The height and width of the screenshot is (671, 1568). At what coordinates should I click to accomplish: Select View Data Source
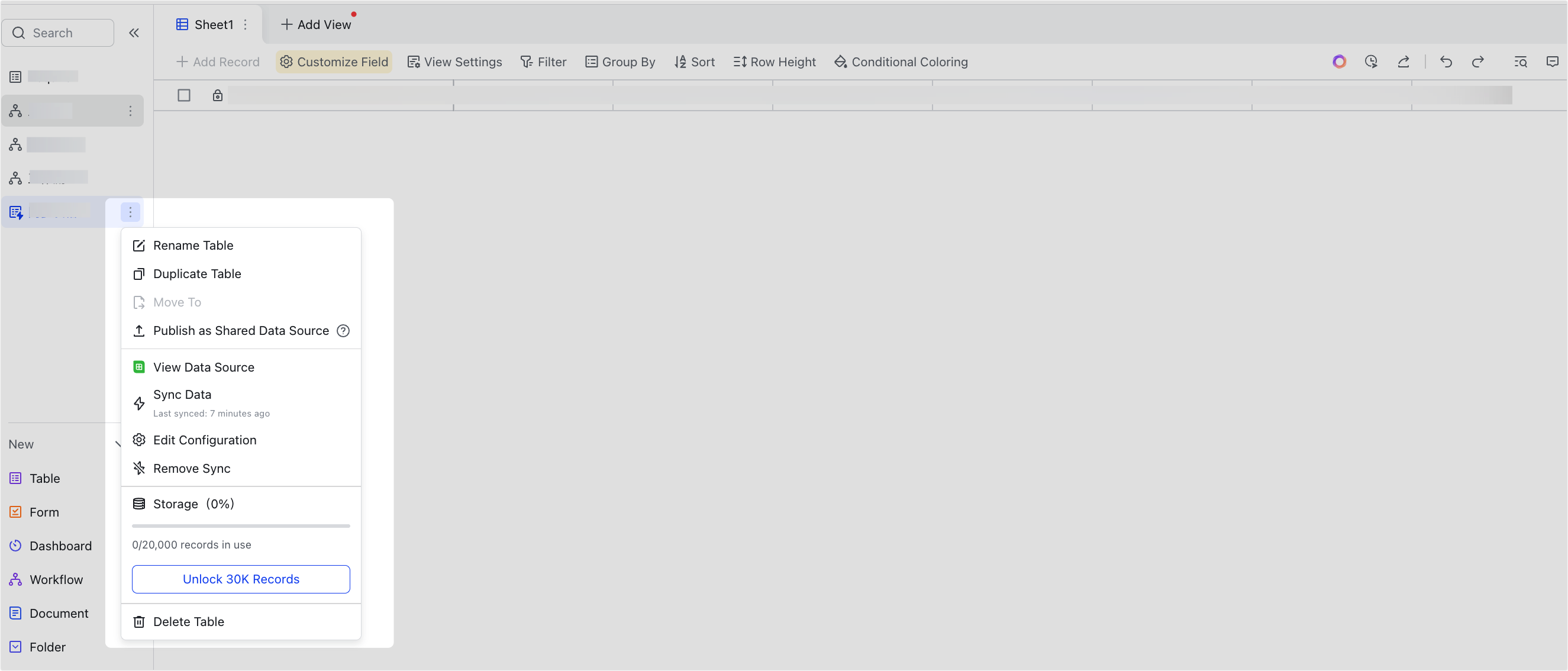241,367
